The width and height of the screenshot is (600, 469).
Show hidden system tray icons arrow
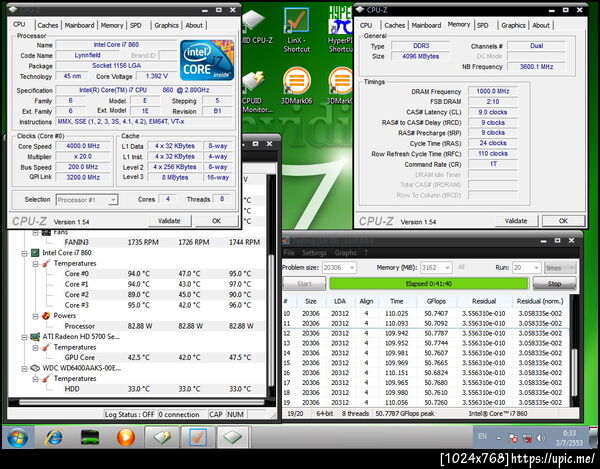(x=499, y=438)
